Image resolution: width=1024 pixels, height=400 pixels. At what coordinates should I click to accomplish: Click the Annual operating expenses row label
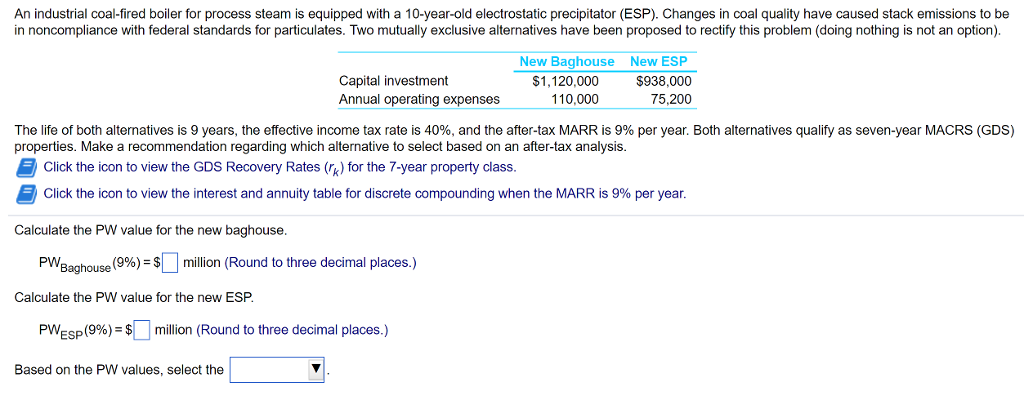[419, 99]
